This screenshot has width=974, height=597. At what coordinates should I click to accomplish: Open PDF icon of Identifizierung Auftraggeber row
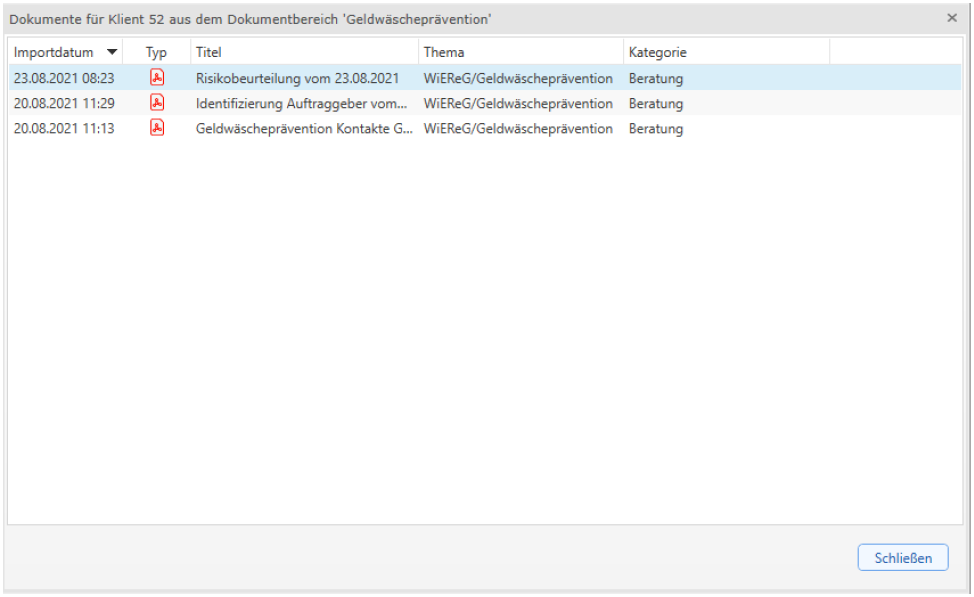tap(156, 103)
